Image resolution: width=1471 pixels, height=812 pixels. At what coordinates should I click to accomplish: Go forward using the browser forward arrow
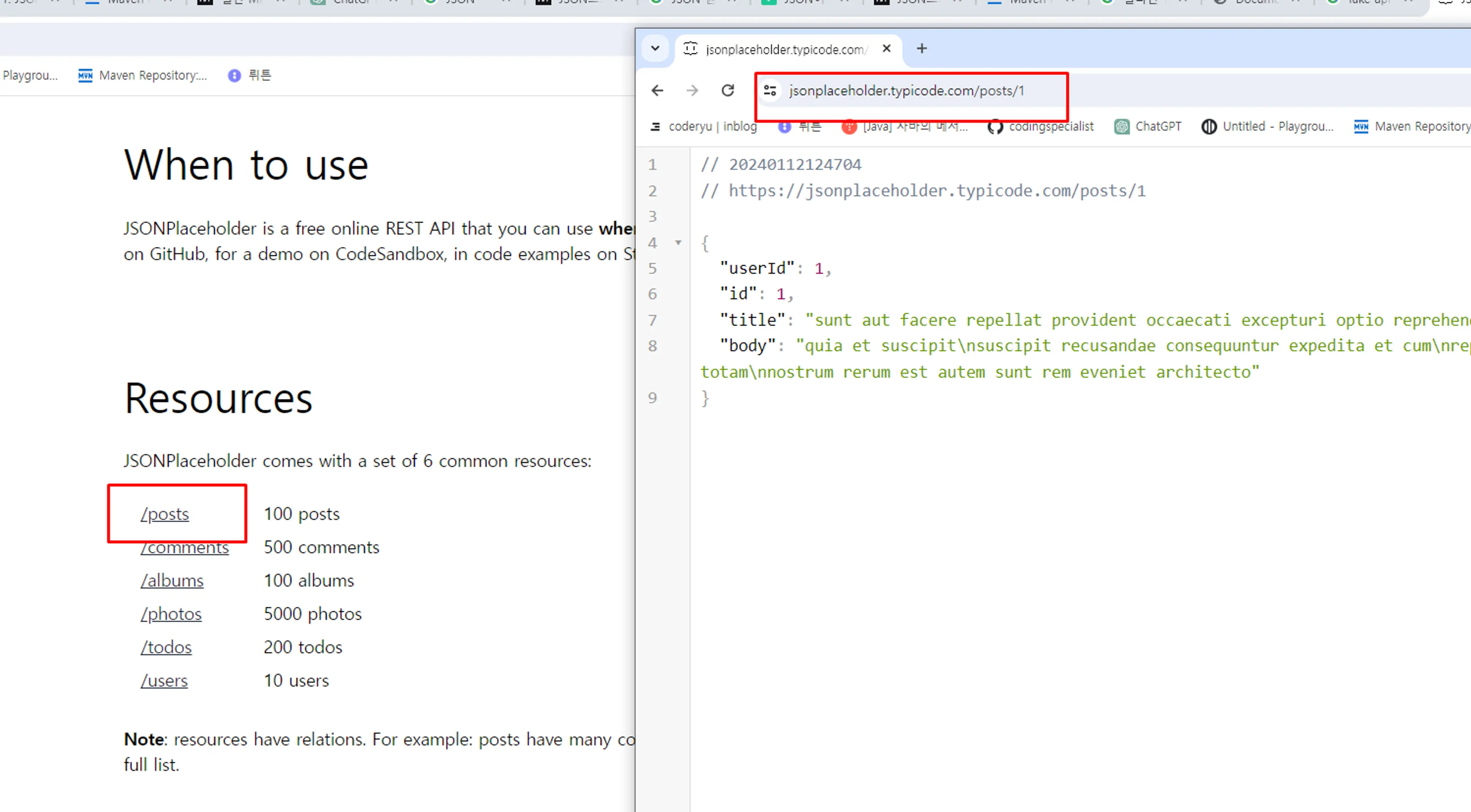coord(692,90)
